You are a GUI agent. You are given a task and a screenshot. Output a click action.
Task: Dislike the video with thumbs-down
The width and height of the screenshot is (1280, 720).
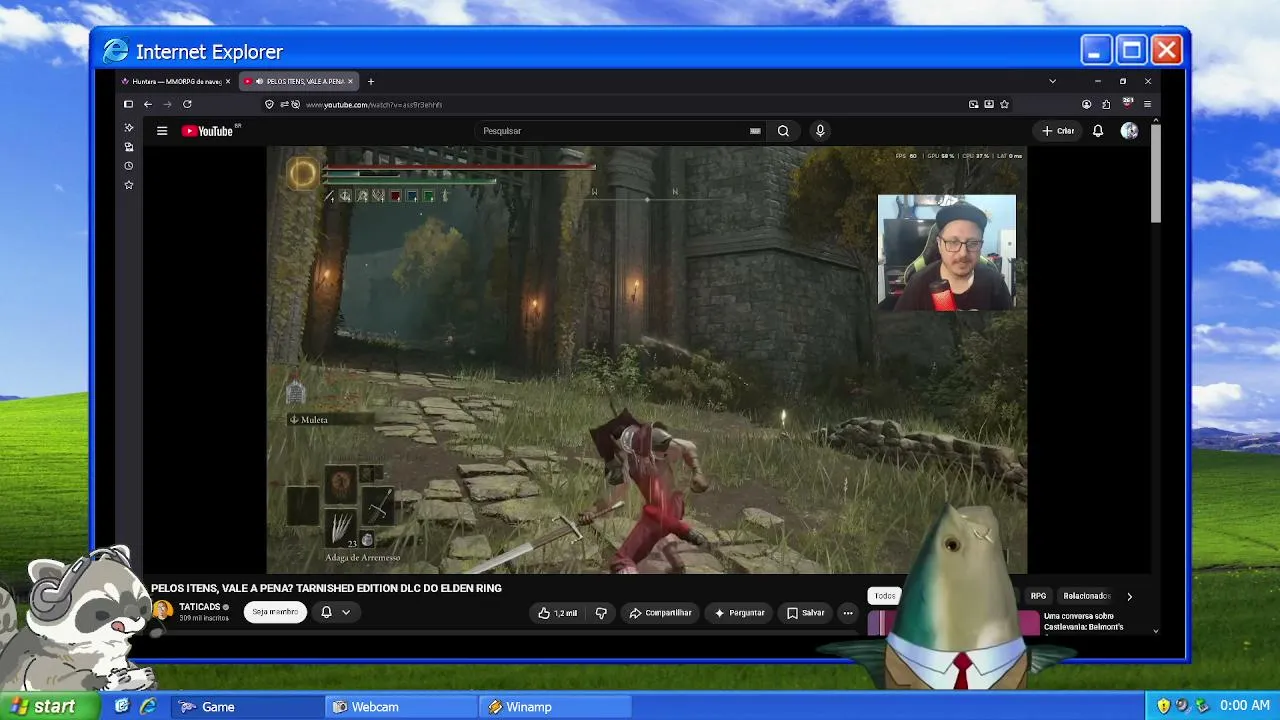(x=601, y=613)
